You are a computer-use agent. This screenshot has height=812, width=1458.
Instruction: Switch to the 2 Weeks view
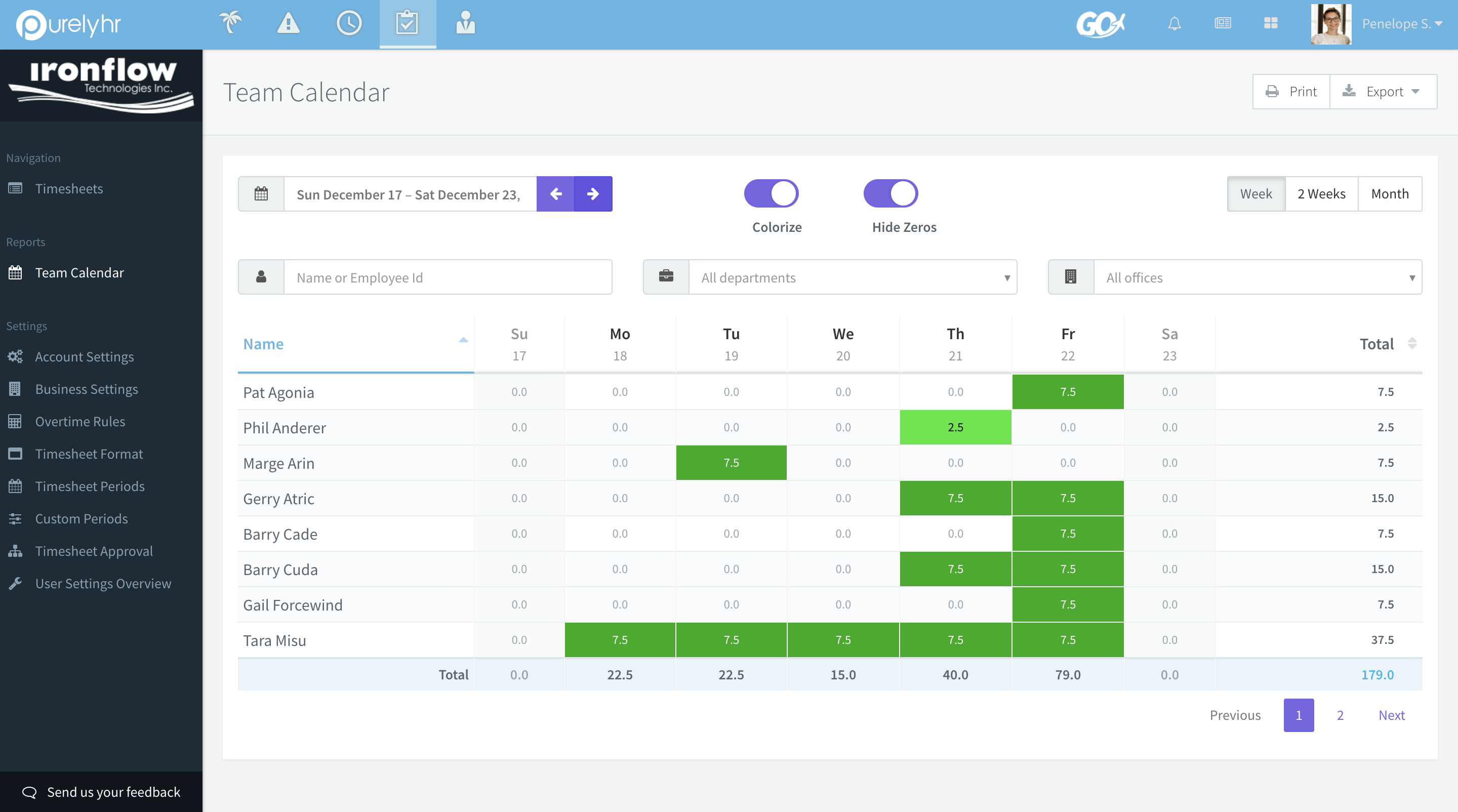[1321, 194]
